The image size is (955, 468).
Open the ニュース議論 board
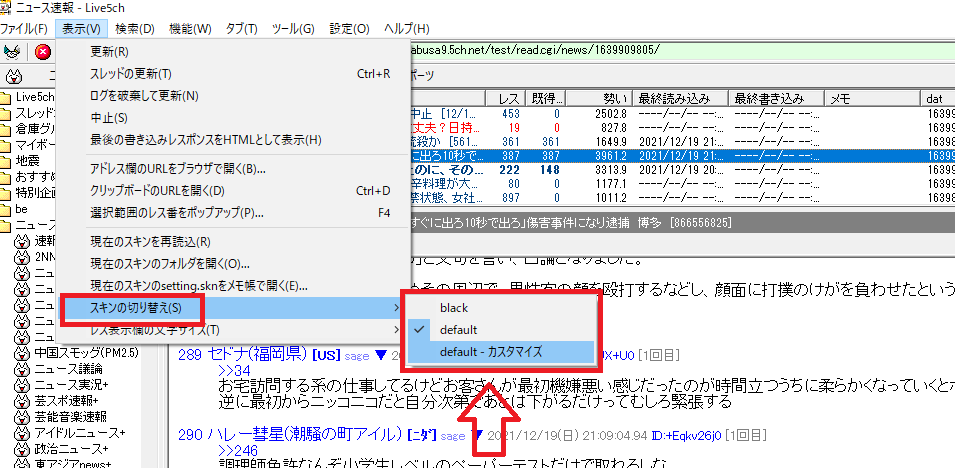68,369
